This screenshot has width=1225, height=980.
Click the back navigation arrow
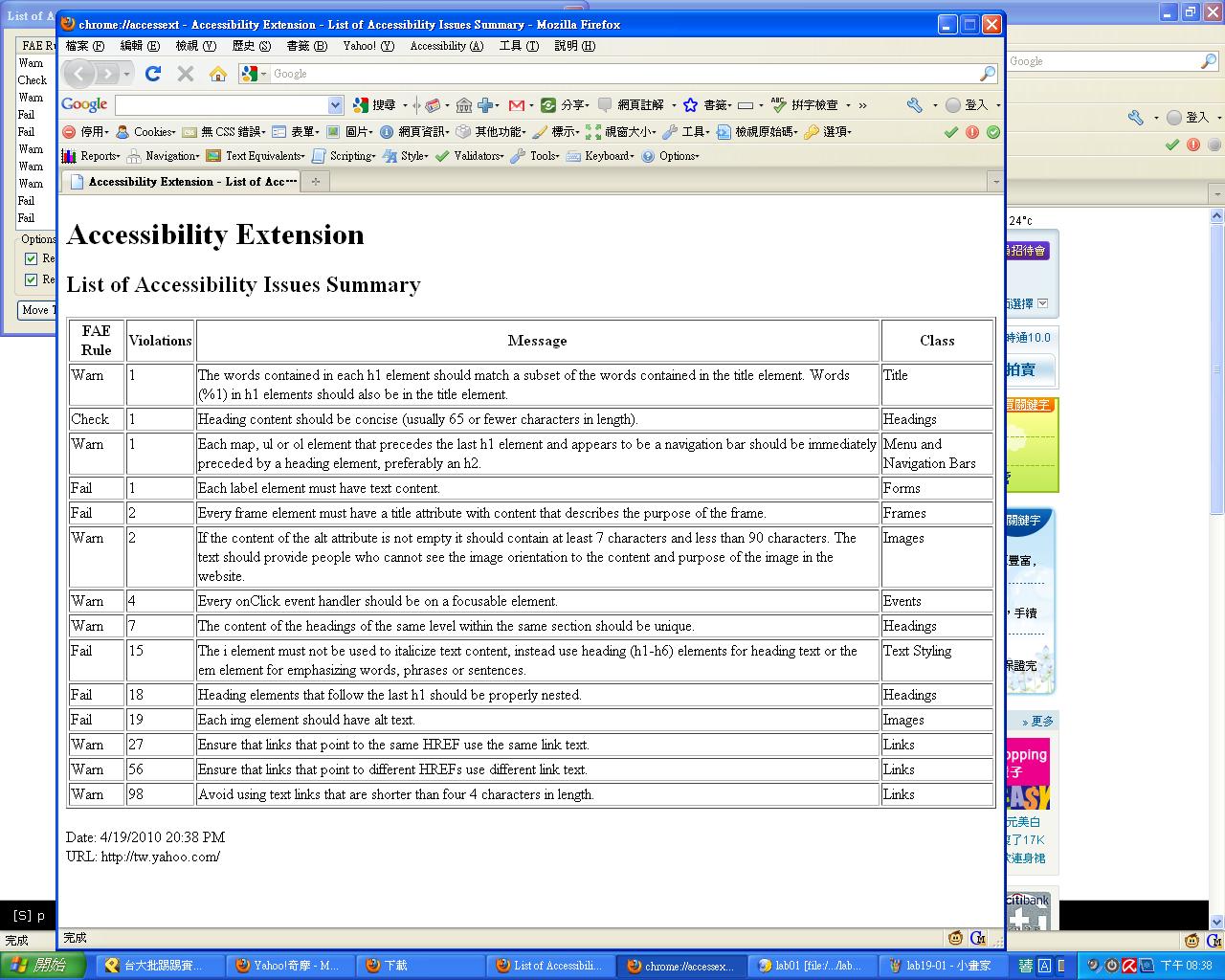[x=79, y=74]
